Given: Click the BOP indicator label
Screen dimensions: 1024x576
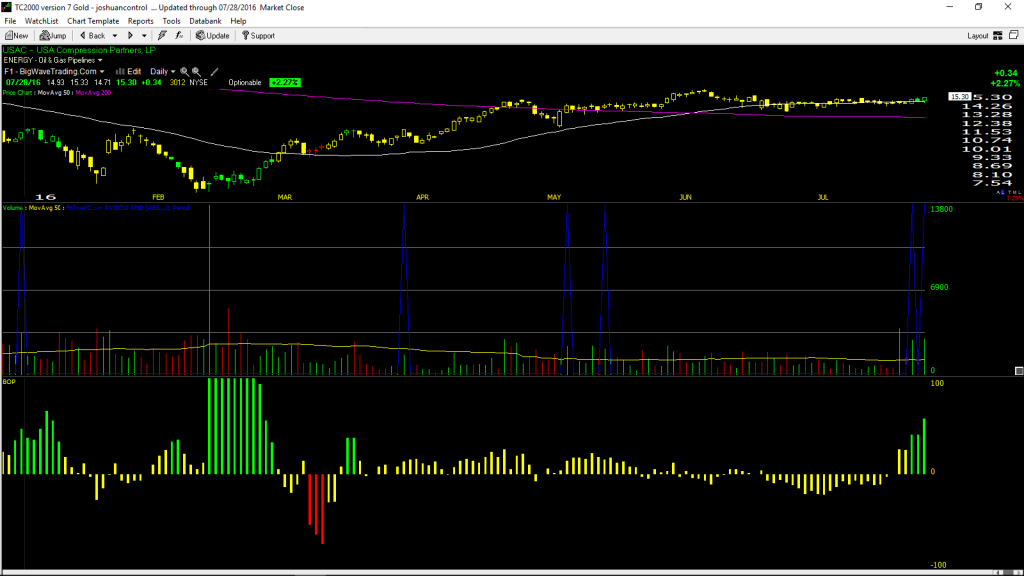Looking at the screenshot, I should [9, 381].
